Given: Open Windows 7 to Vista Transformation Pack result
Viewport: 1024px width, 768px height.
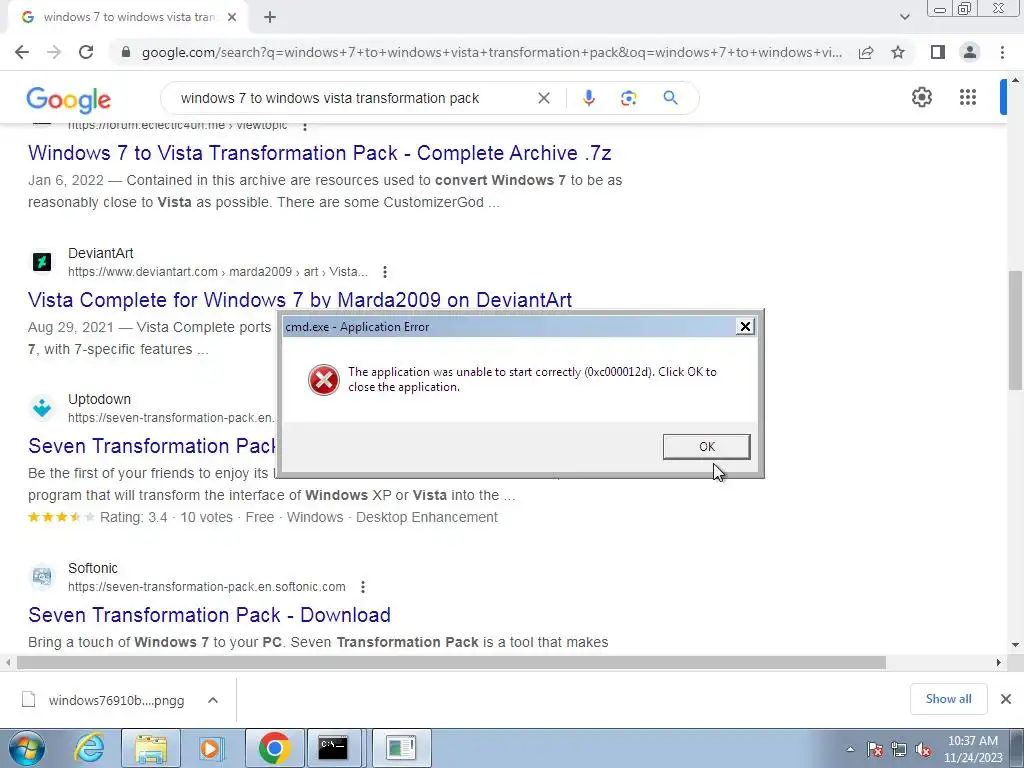Looking at the screenshot, I should tap(319, 153).
